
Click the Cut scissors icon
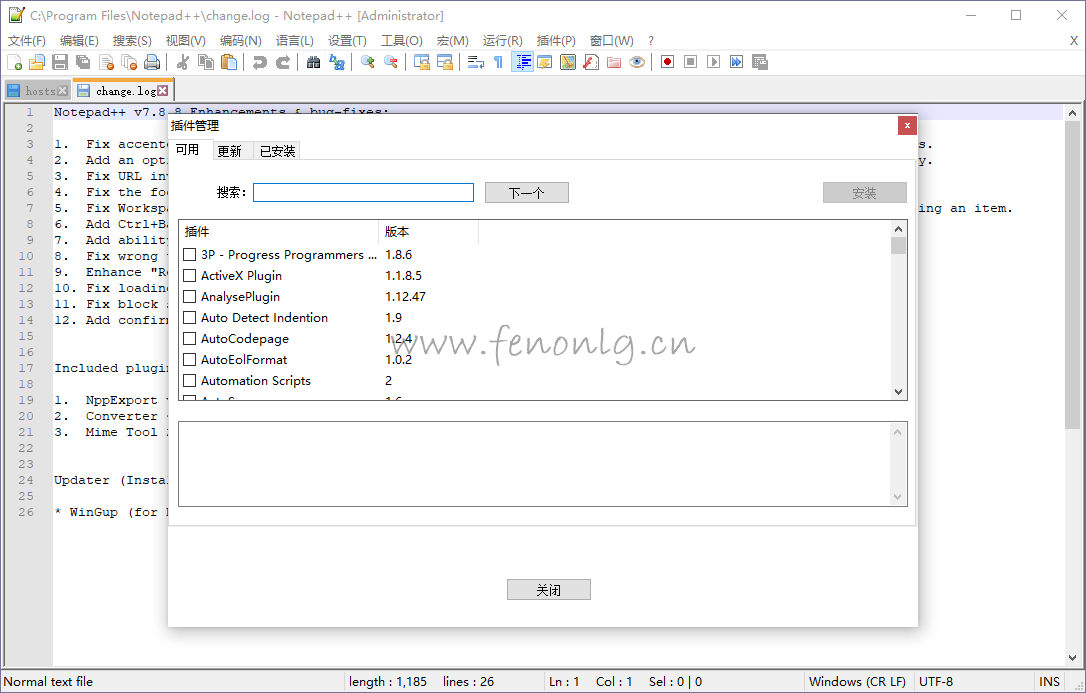tap(183, 62)
